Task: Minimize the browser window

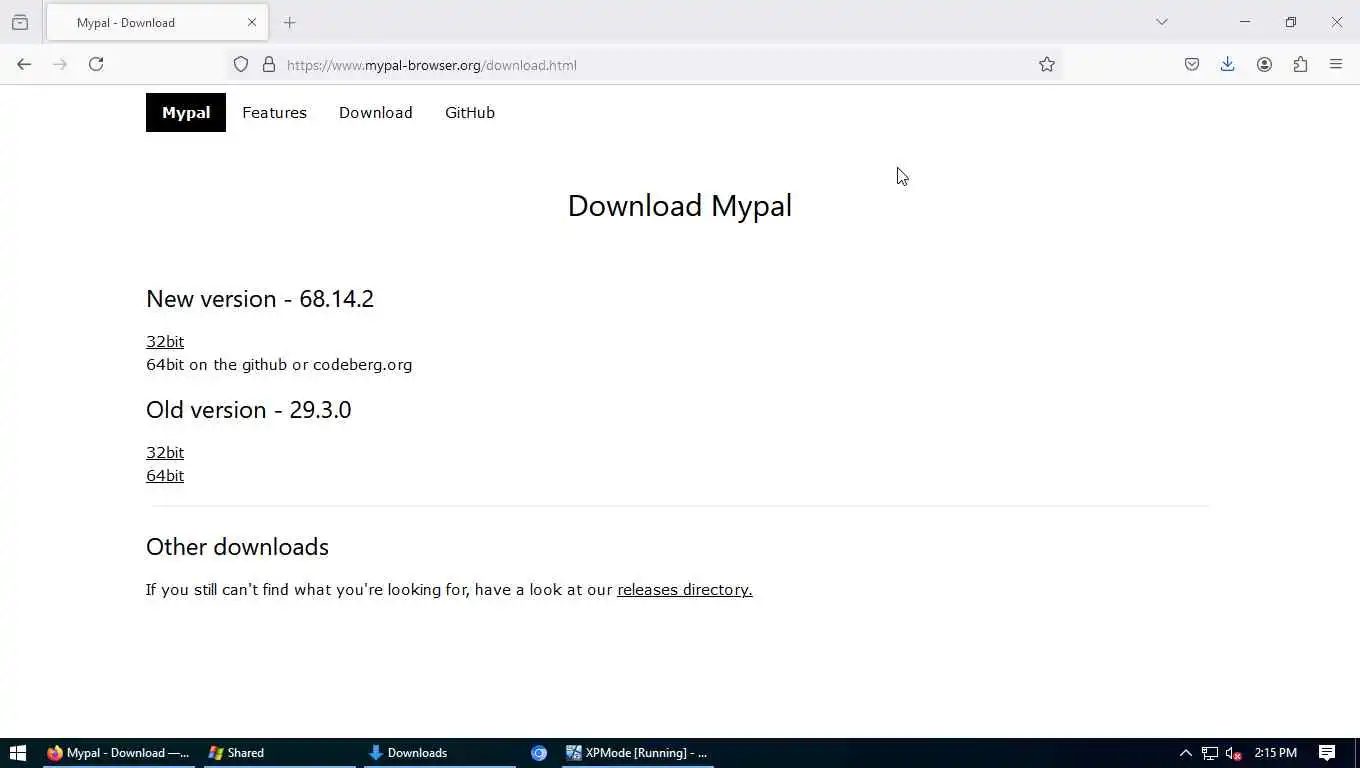Action: [1245, 22]
